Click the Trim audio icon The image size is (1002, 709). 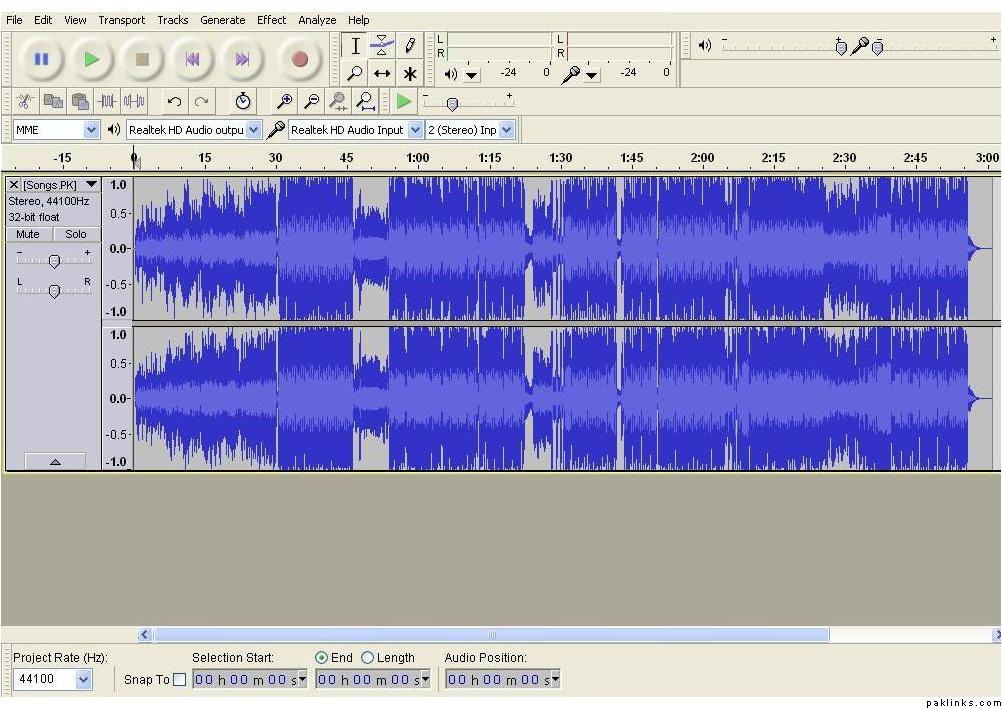coord(107,101)
